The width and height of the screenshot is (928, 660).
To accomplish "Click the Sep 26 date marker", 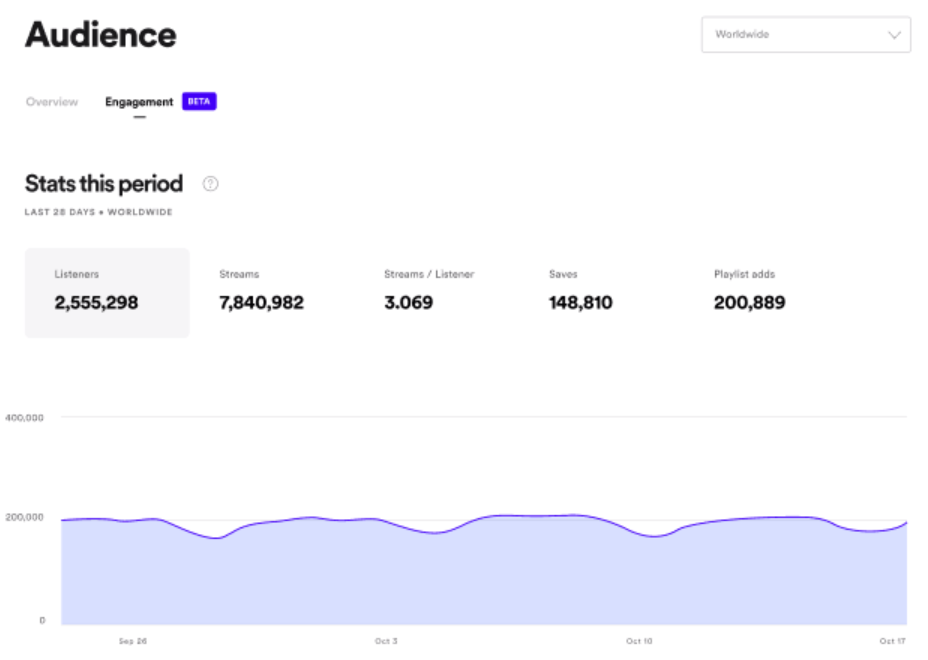I will click(133, 641).
